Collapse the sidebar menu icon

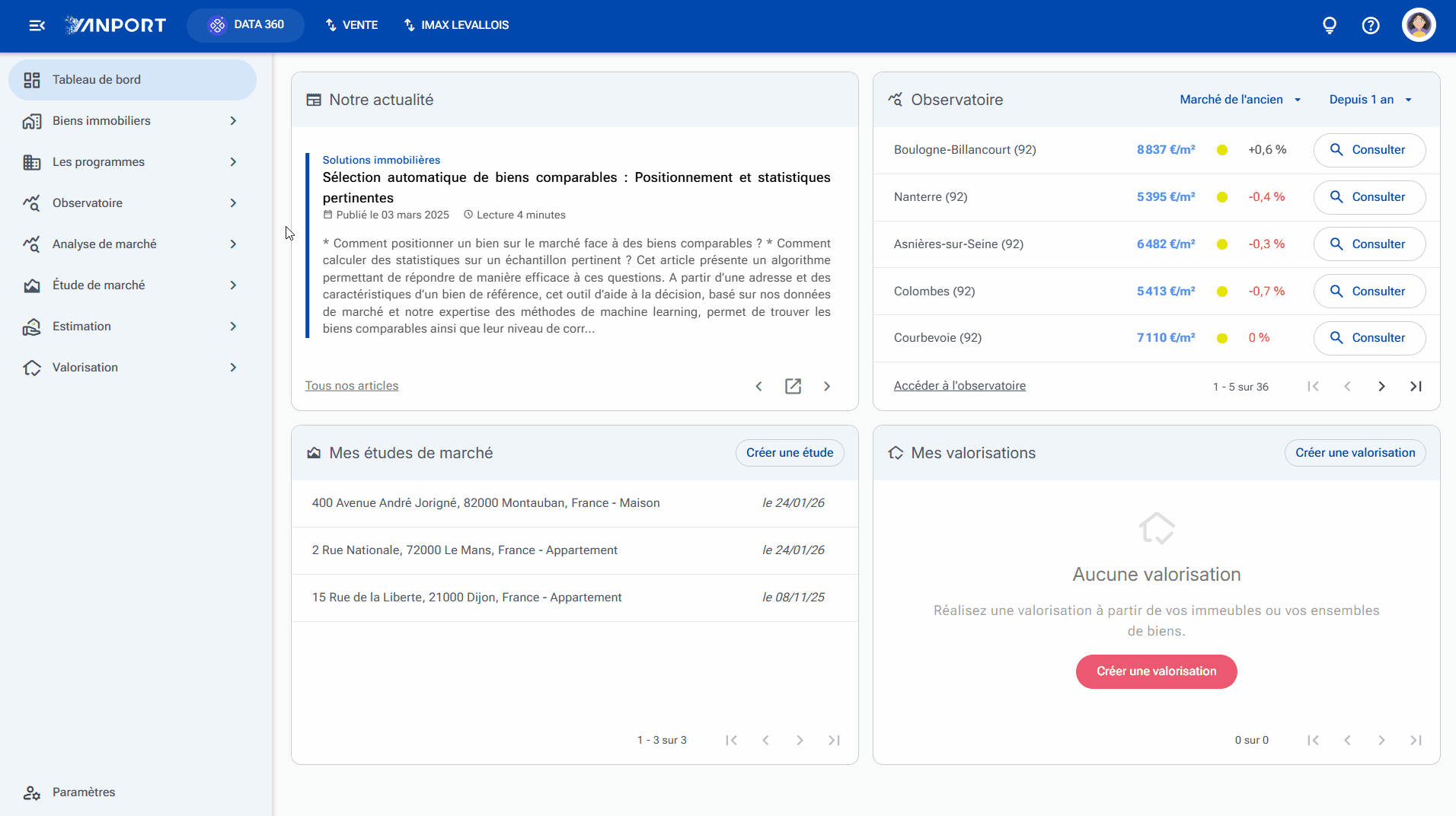37,25
